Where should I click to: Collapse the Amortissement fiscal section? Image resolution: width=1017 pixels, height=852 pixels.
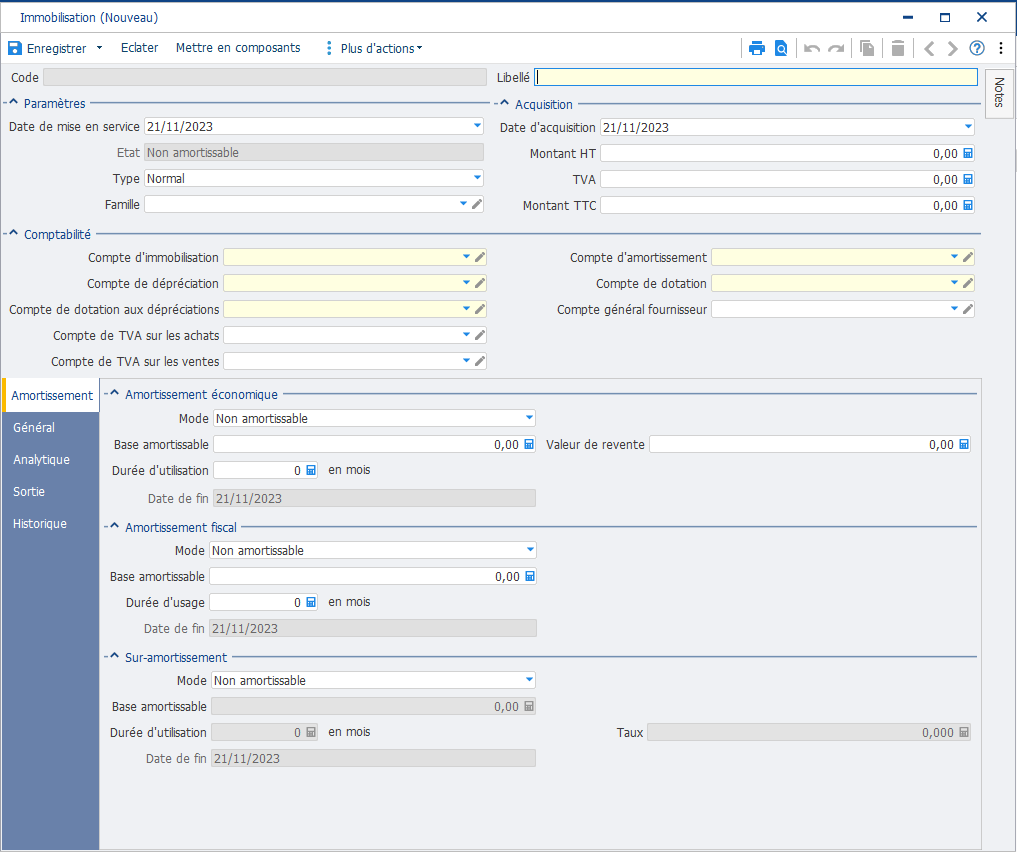click(x=114, y=526)
